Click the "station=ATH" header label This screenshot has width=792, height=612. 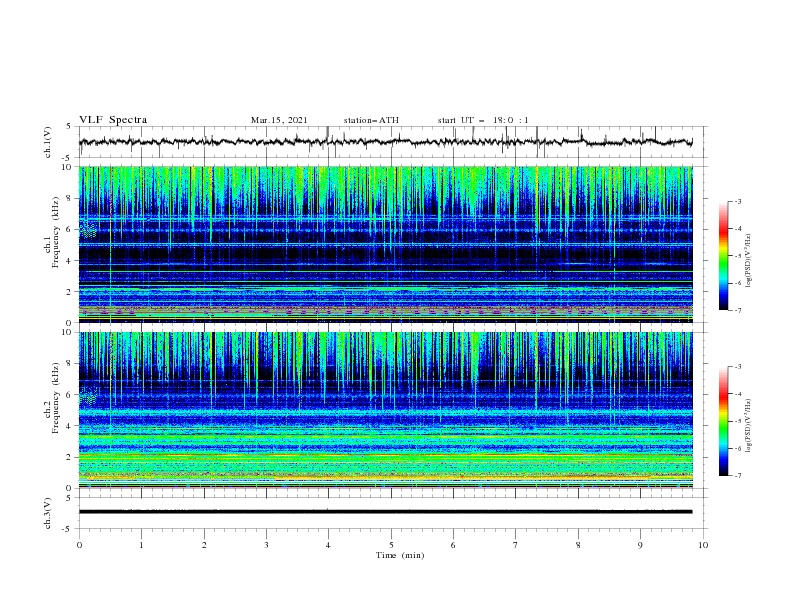click(371, 120)
